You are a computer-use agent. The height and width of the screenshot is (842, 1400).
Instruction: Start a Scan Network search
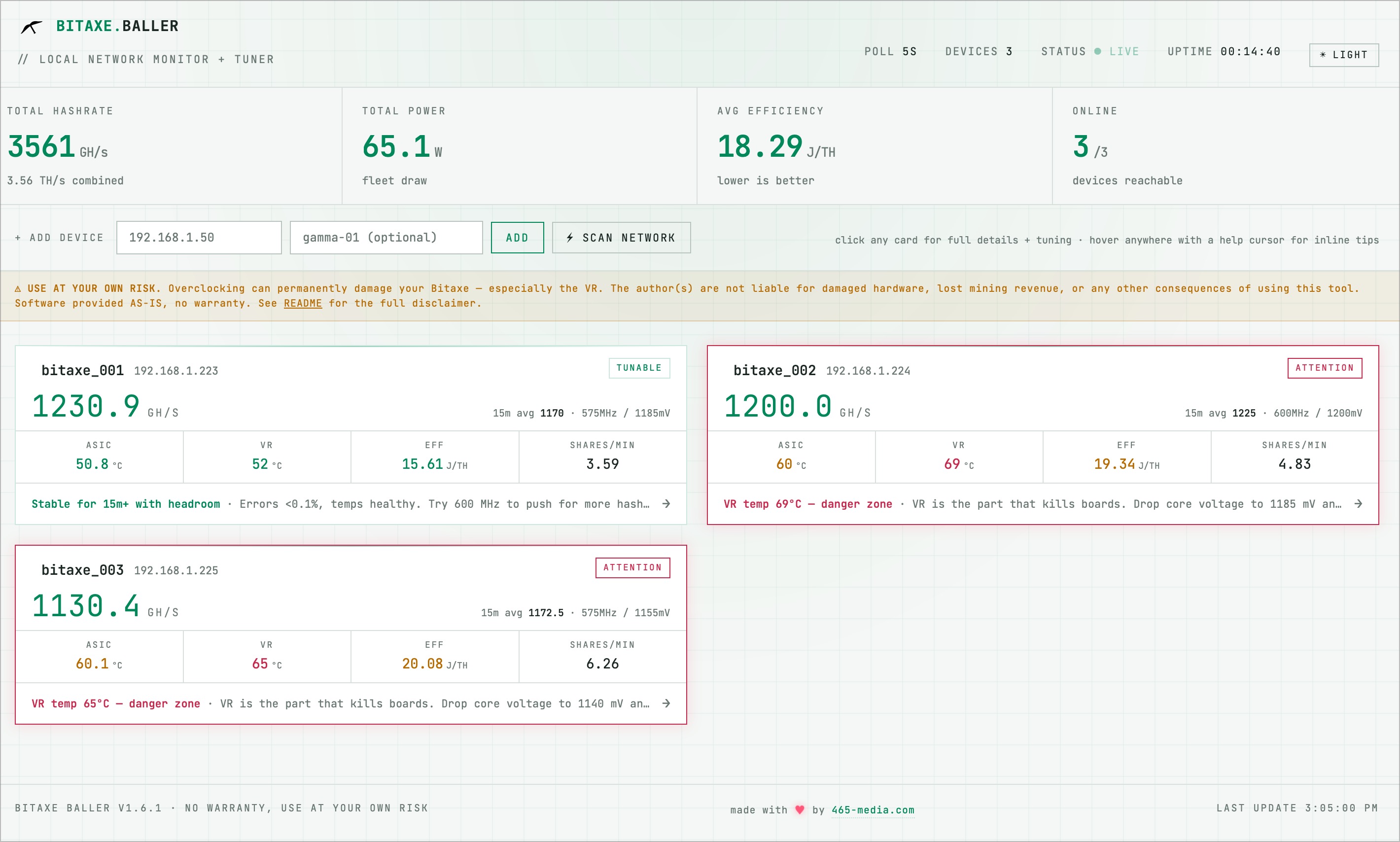click(x=622, y=238)
